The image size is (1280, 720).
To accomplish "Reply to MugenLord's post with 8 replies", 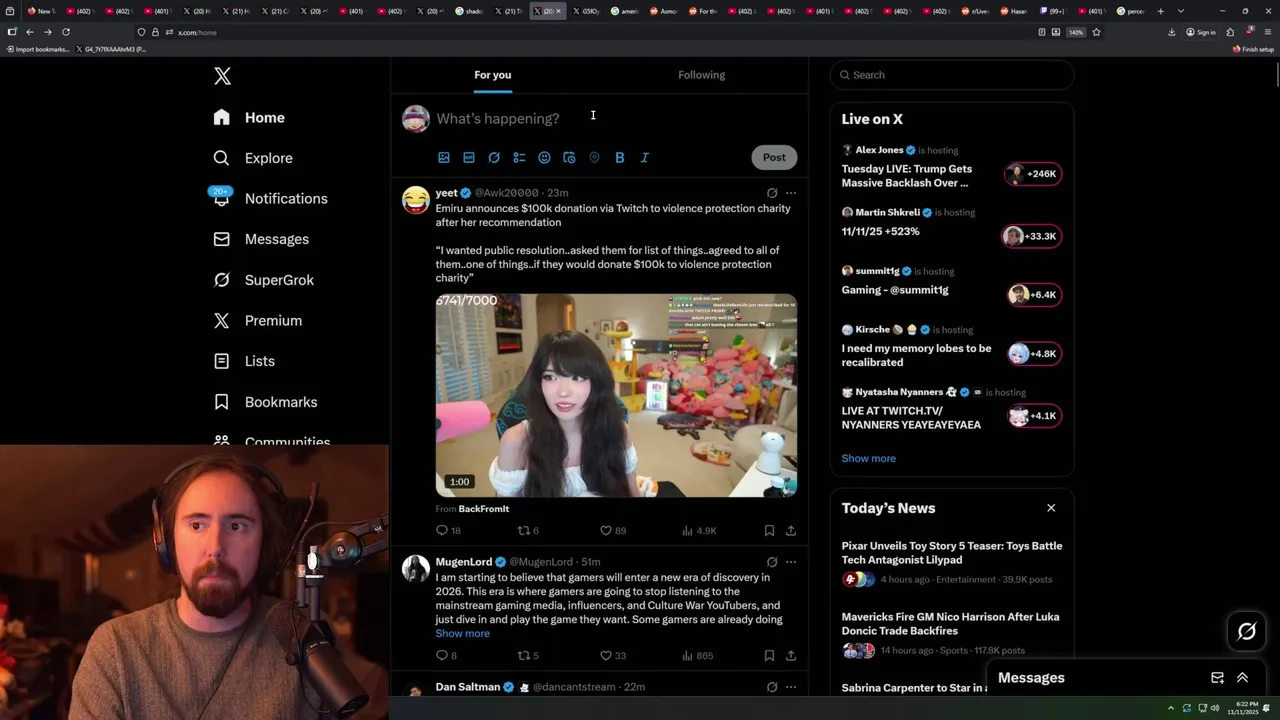I will (x=446, y=656).
